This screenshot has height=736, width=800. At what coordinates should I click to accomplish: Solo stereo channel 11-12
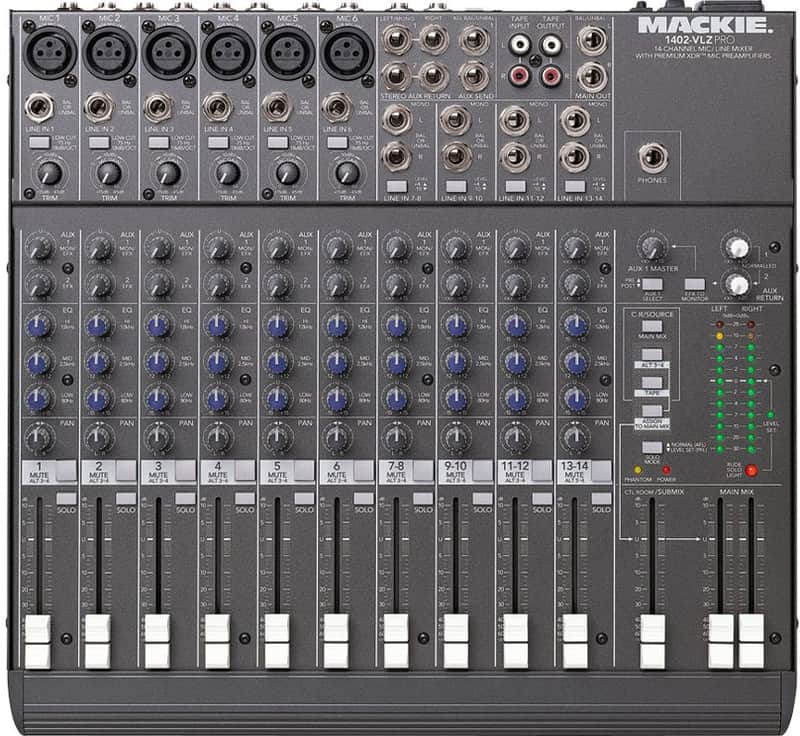542,498
